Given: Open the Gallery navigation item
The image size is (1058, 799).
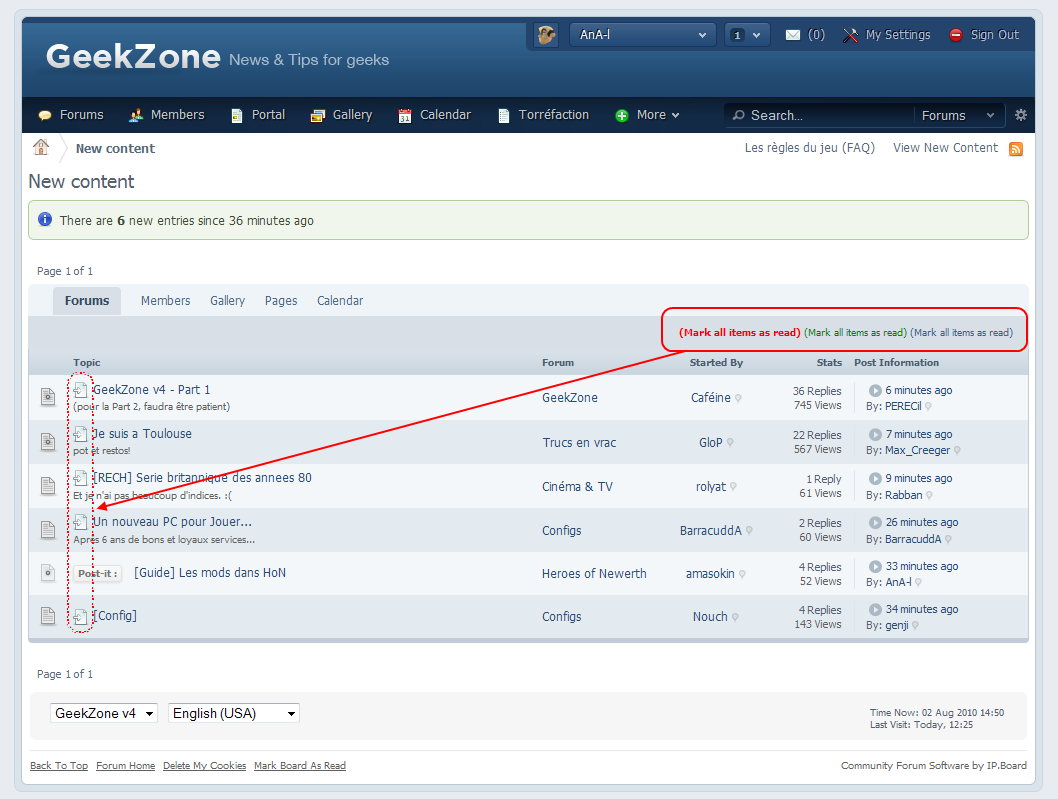Looking at the screenshot, I should [x=341, y=115].
